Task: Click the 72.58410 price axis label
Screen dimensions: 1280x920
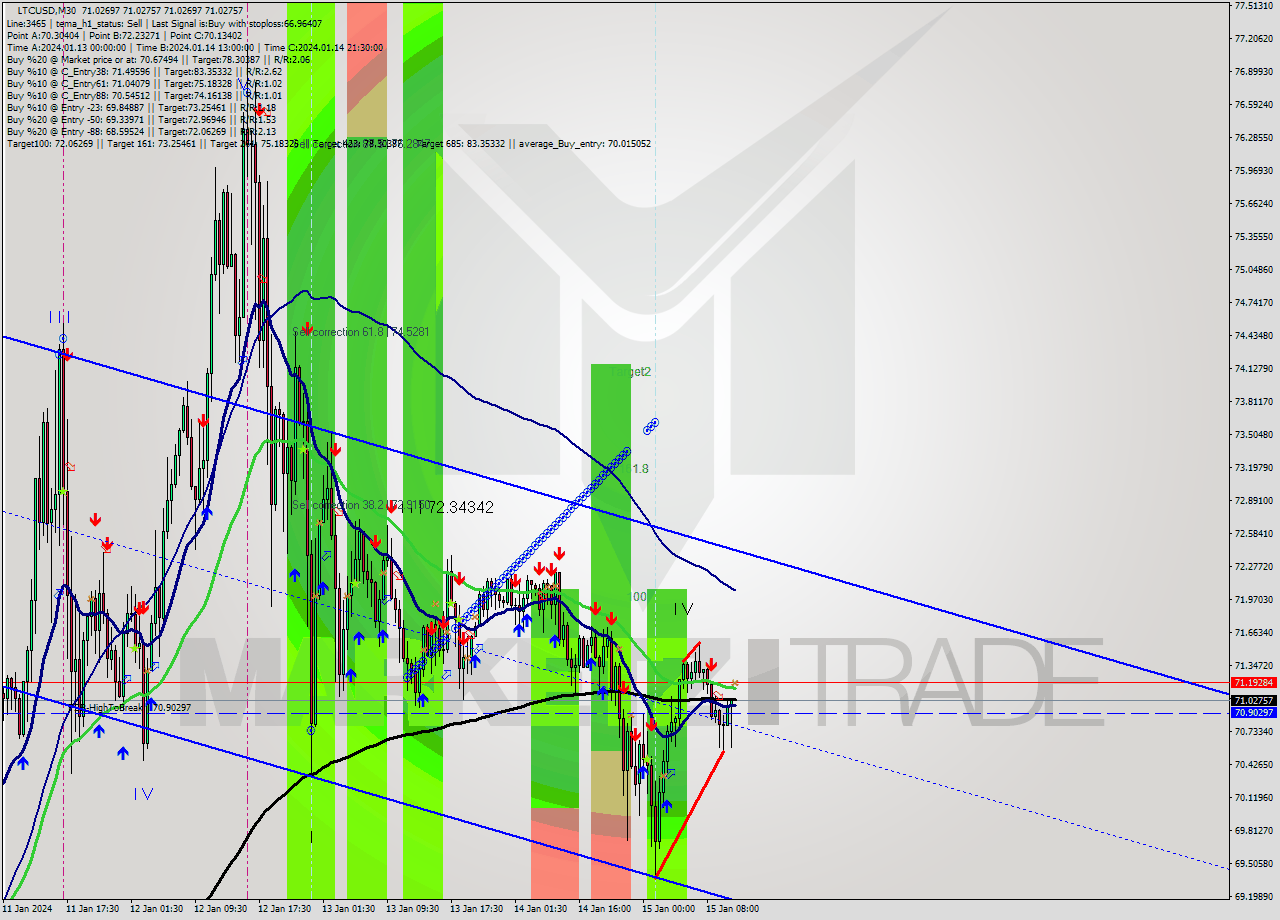Action: coord(1254,533)
